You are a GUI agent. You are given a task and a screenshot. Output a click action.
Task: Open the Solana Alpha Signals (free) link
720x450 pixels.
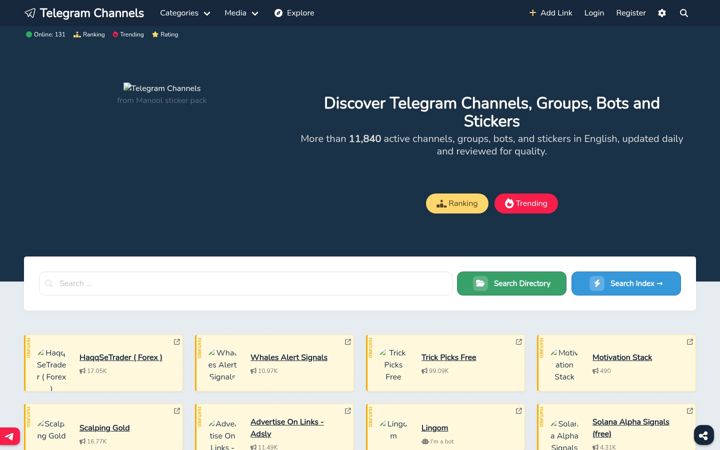click(630, 428)
